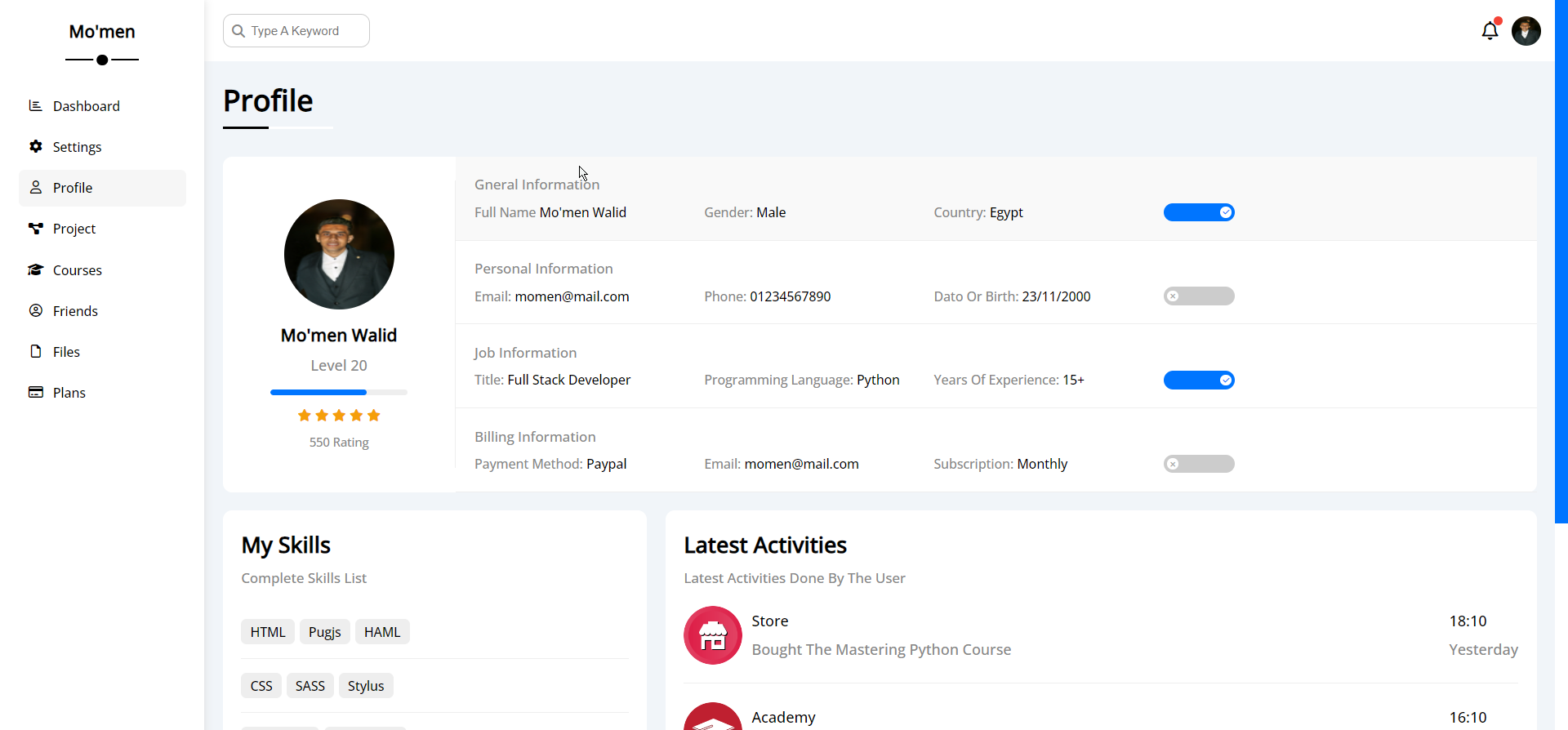This screenshot has height=730, width=1568.
Task: Click the Plans card icon
Action: pos(35,392)
